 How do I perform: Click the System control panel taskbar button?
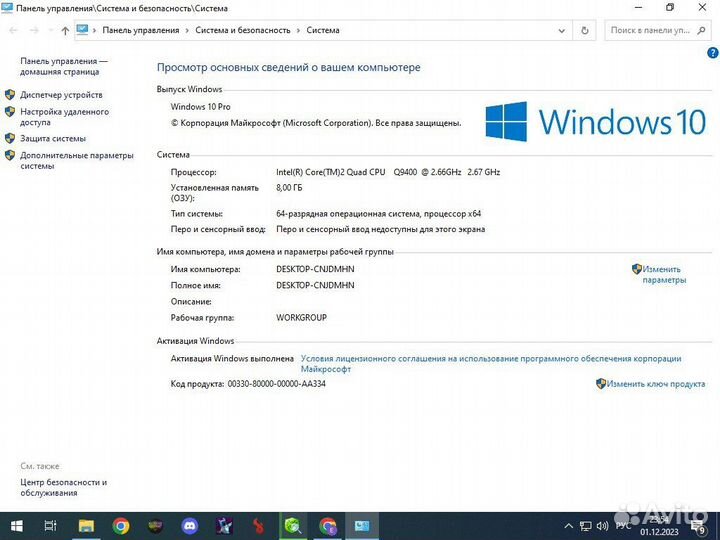click(x=362, y=526)
